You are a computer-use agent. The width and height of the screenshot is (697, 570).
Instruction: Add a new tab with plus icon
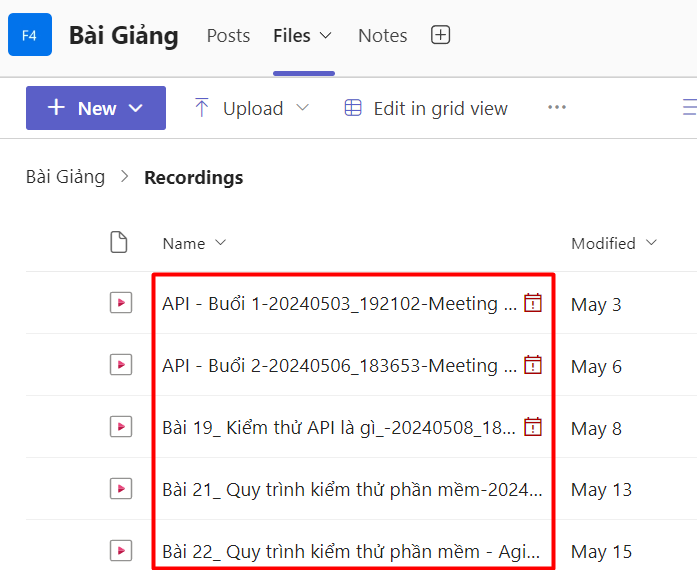(x=440, y=35)
